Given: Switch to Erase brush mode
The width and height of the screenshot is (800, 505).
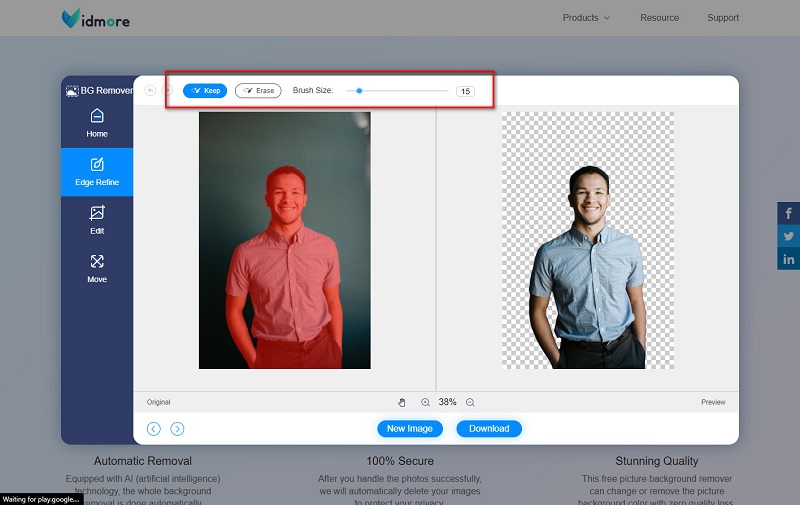Looking at the screenshot, I should [258, 91].
